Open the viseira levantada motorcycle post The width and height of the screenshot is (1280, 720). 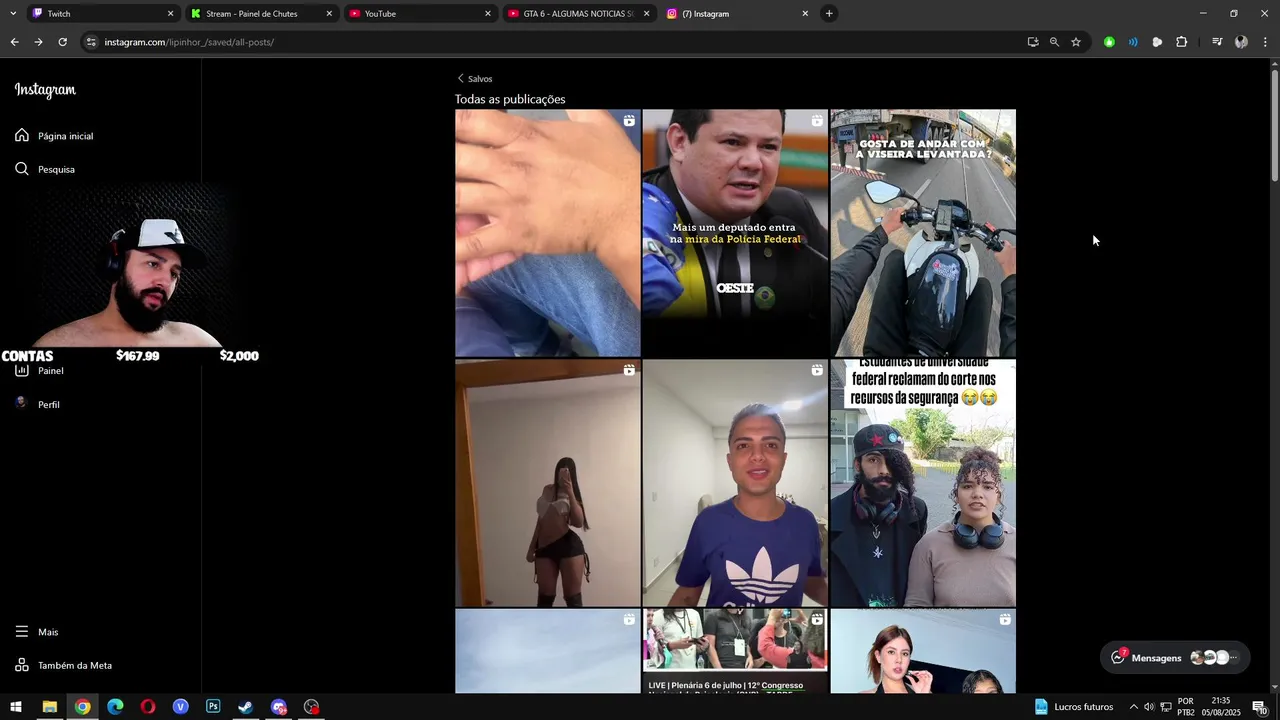[x=923, y=233]
